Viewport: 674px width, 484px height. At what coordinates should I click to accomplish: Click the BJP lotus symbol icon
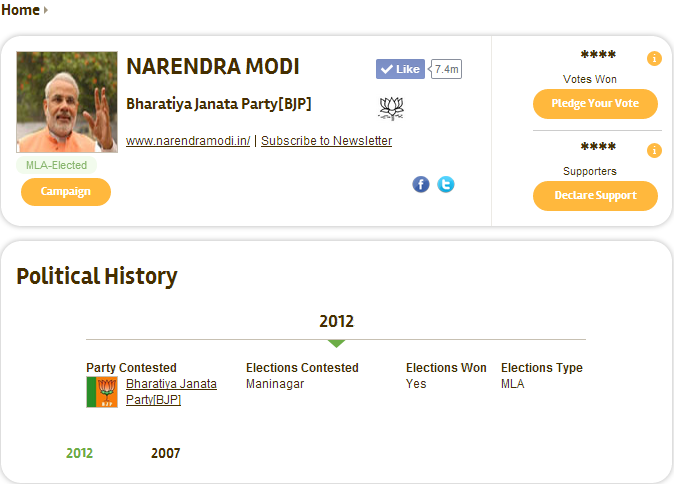pyautogui.click(x=391, y=108)
